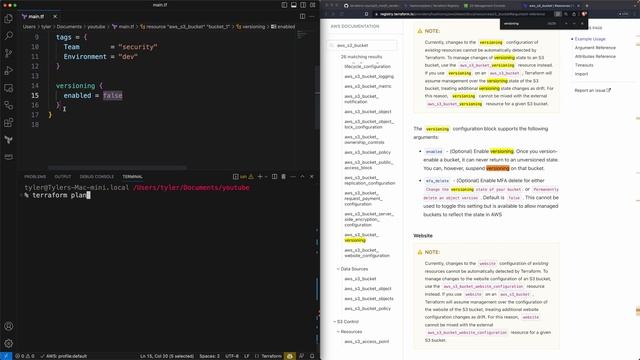Close the terminal panel
This screenshot has height=360, width=640.
[311, 177]
